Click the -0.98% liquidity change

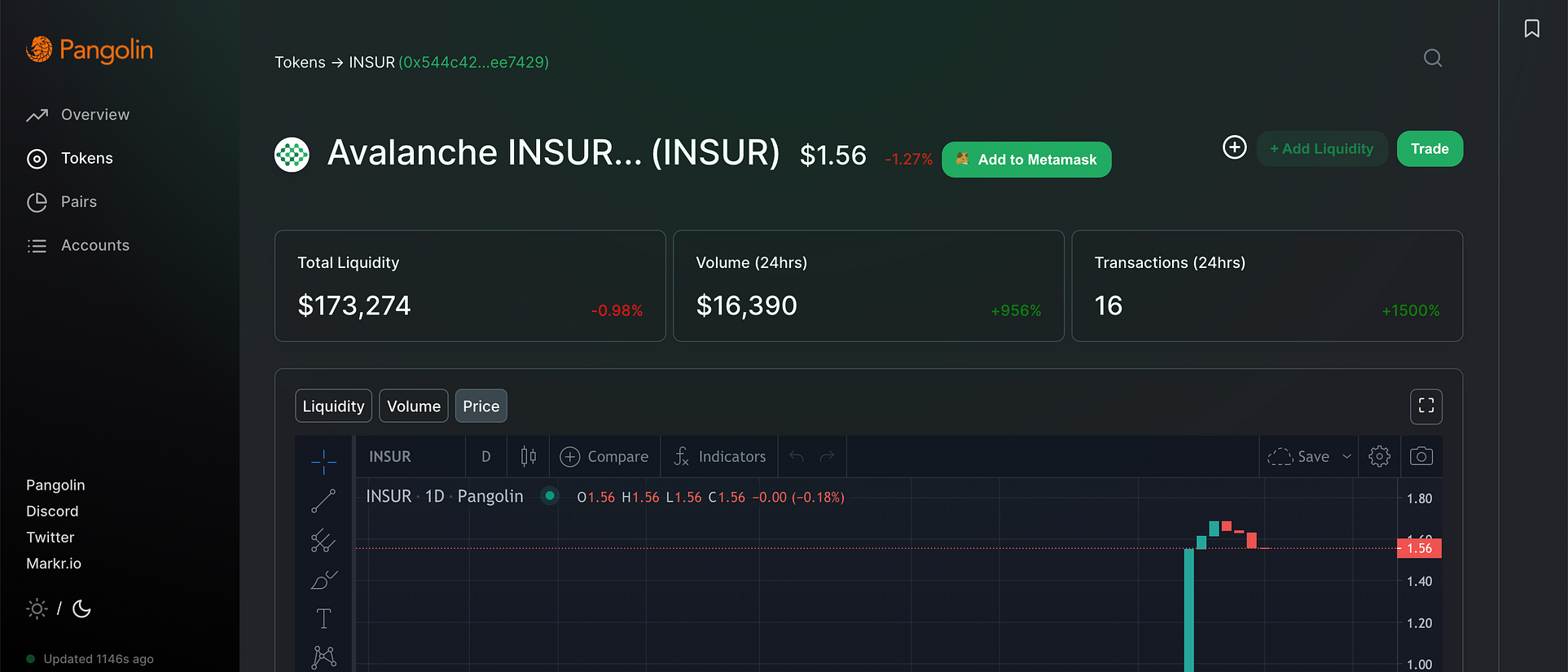click(x=617, y=310)
